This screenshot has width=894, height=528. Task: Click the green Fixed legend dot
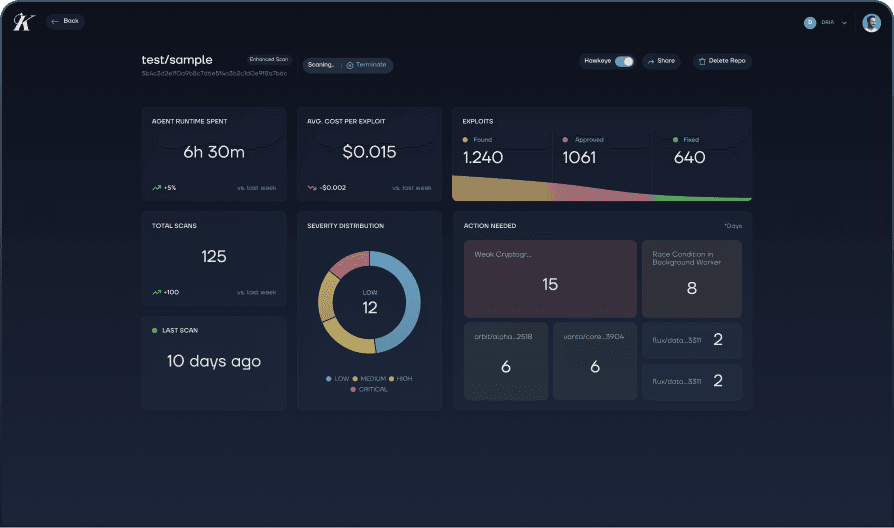pos(676,140)
